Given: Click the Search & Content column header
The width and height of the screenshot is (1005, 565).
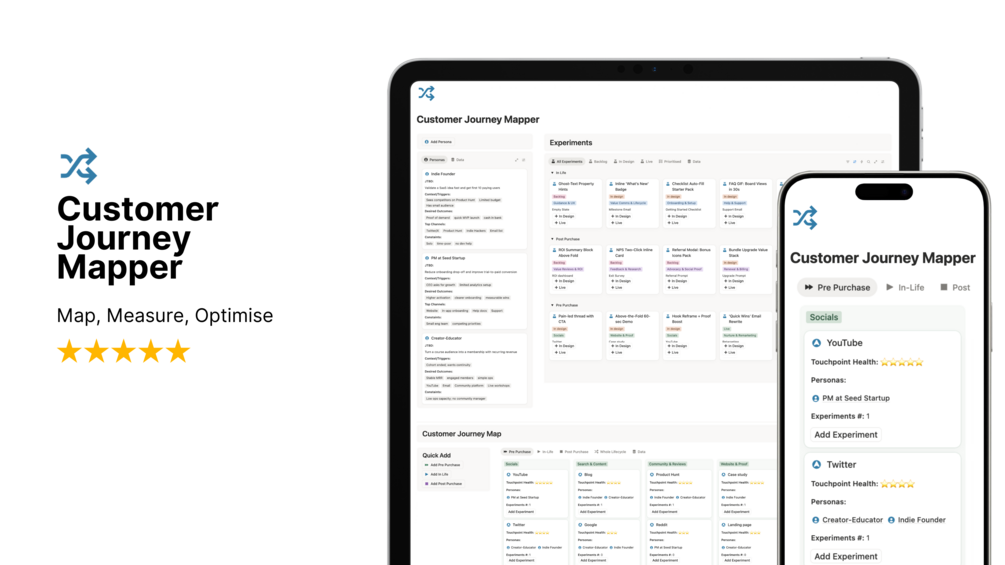Looking at the screenshot, I should pos(592,464).
